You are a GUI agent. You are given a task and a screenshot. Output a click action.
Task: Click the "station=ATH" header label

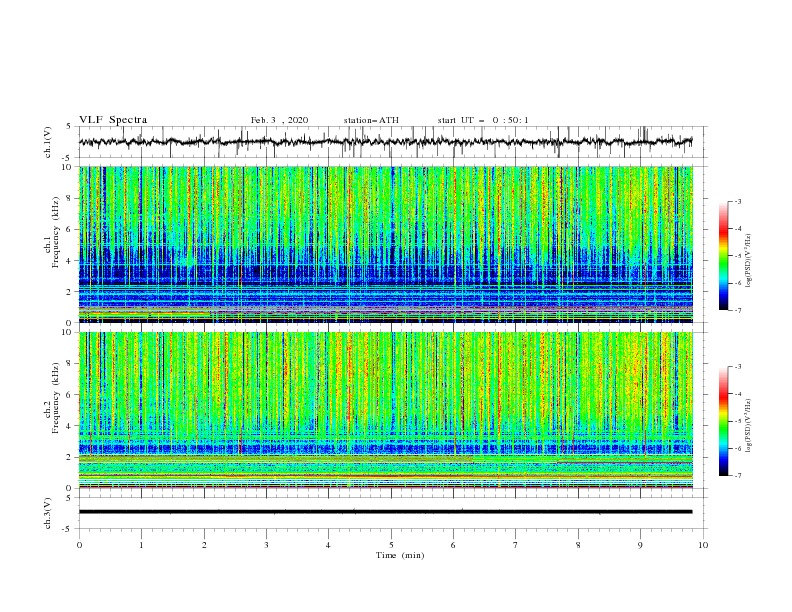(x=371, y=120)
